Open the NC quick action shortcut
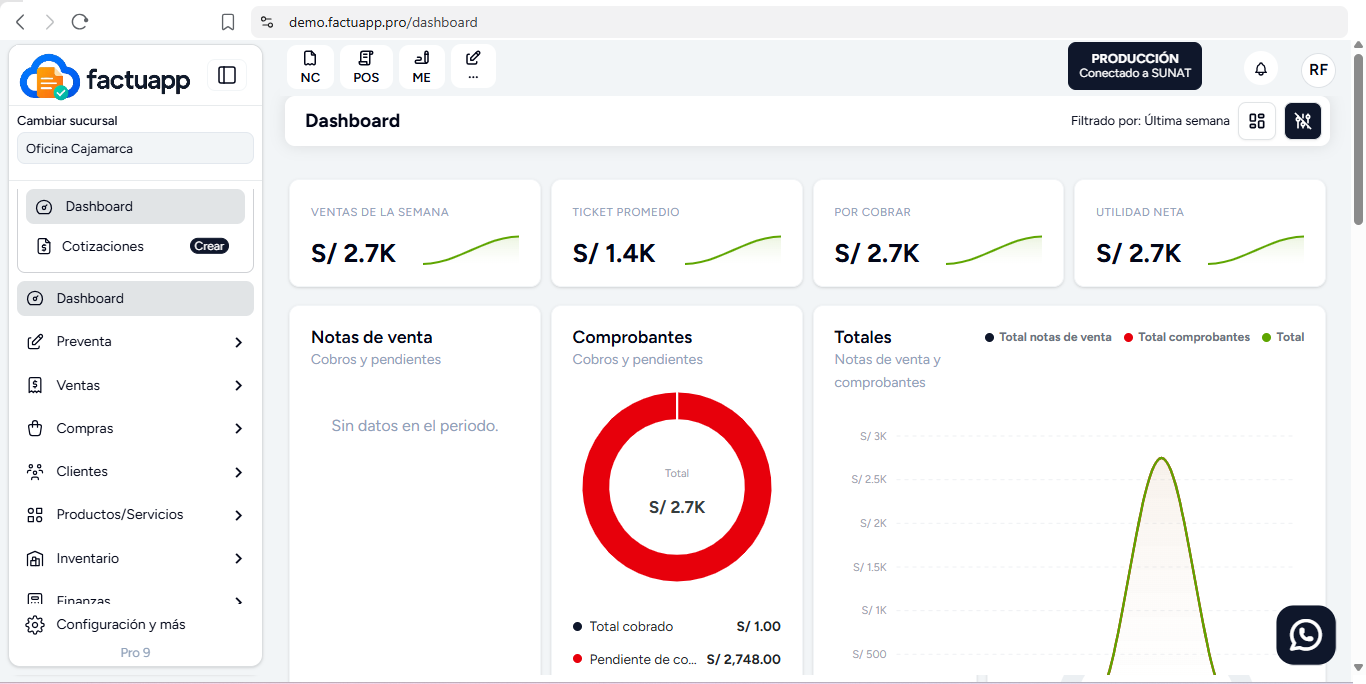 click(x=310, y=66)
